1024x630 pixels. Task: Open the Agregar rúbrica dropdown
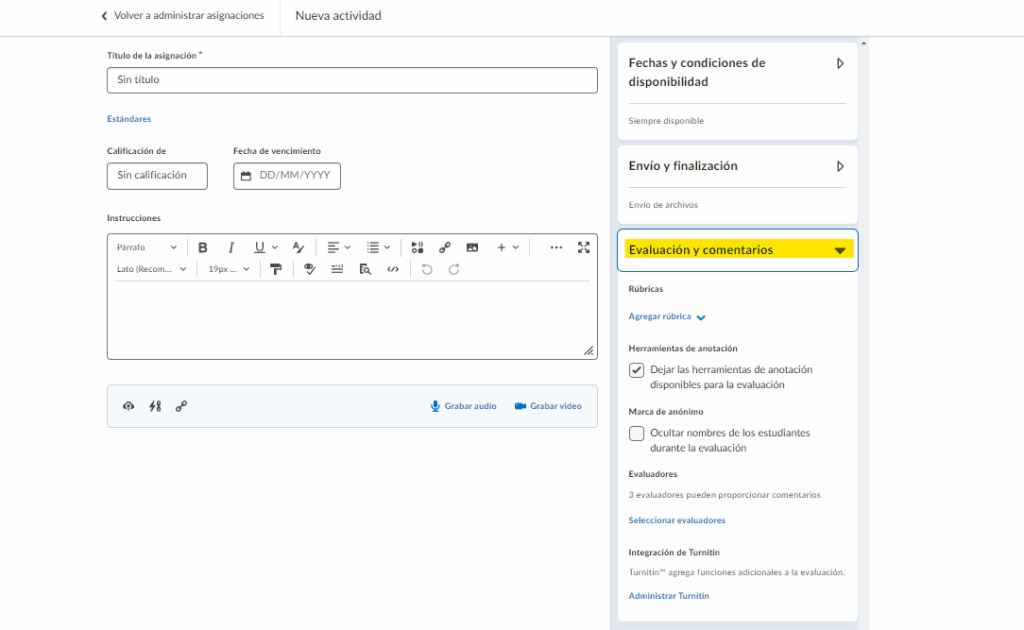tap(667, 317)
